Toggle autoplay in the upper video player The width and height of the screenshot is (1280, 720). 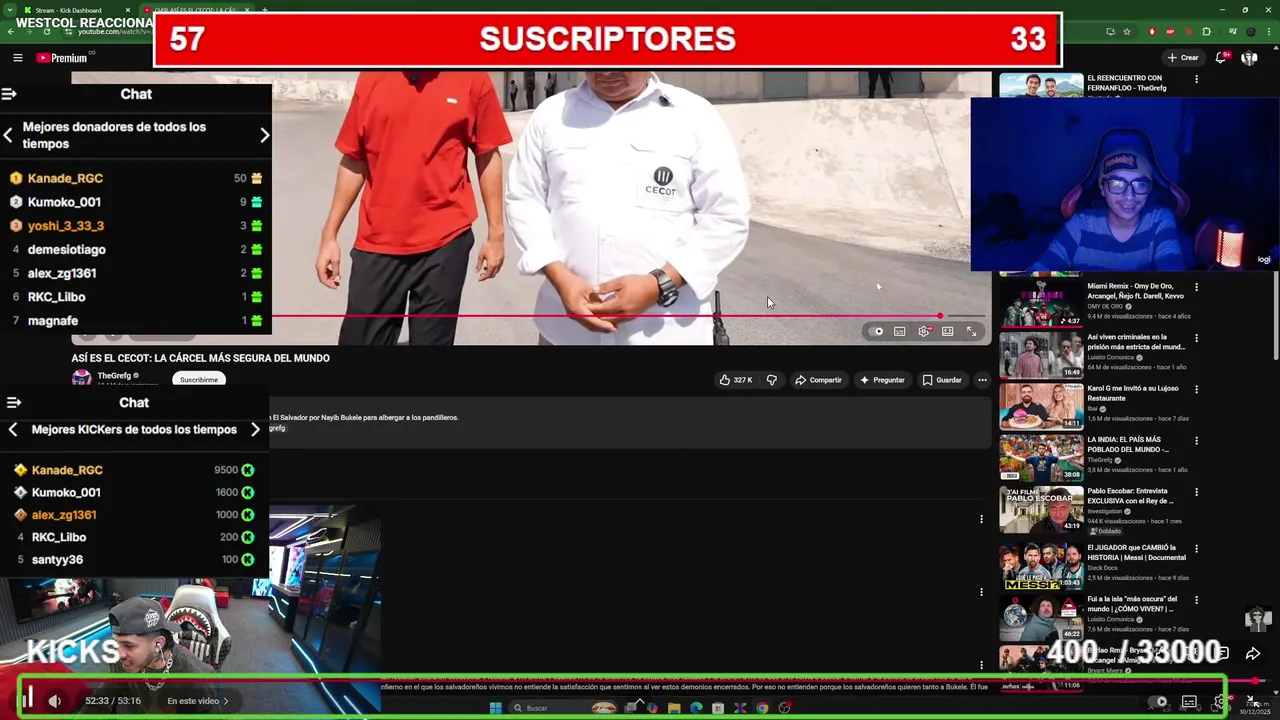click(x=878, y=331)
